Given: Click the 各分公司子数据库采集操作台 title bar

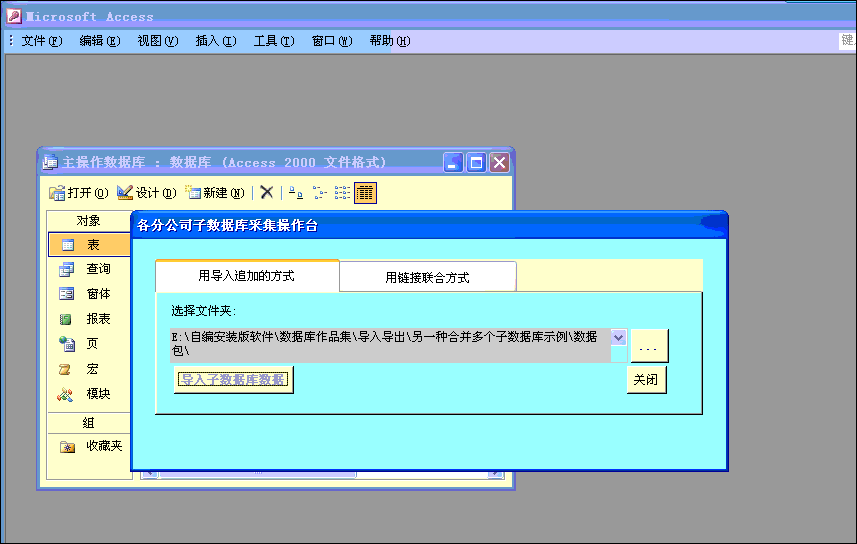Looking at the screenshot, I should 429,225.
